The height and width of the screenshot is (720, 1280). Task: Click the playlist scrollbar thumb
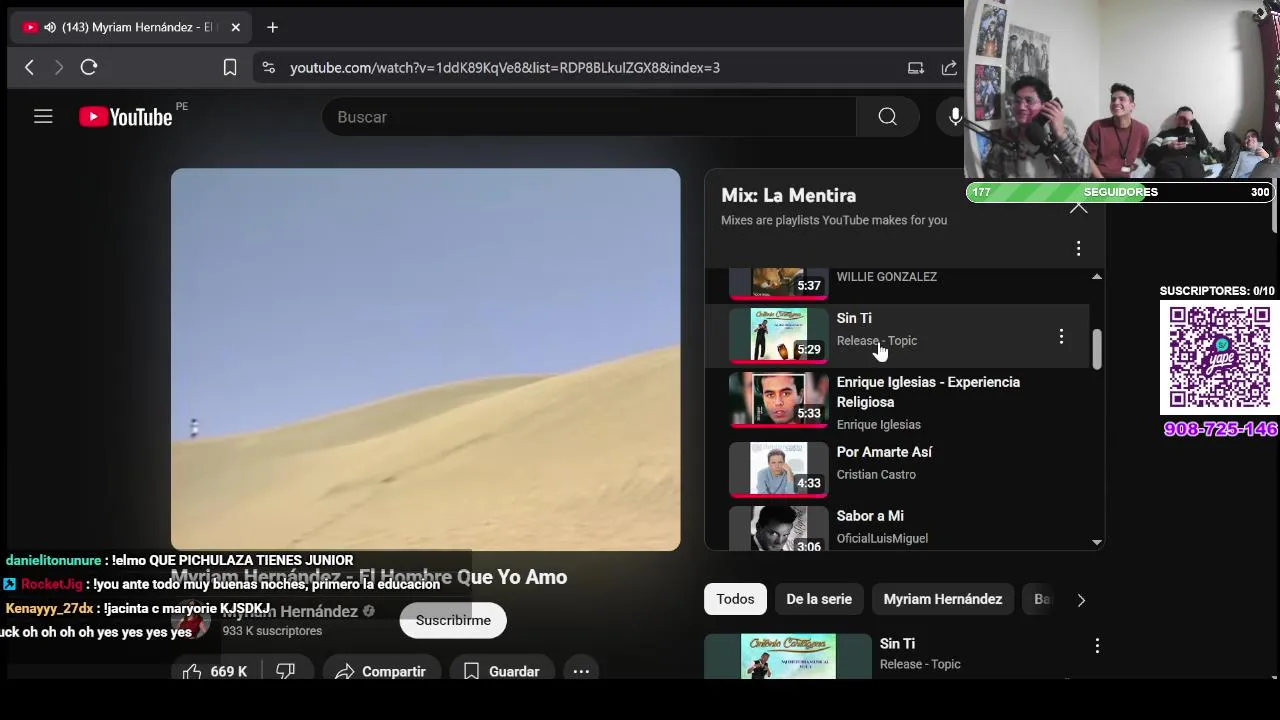[x=1097, y=349]
